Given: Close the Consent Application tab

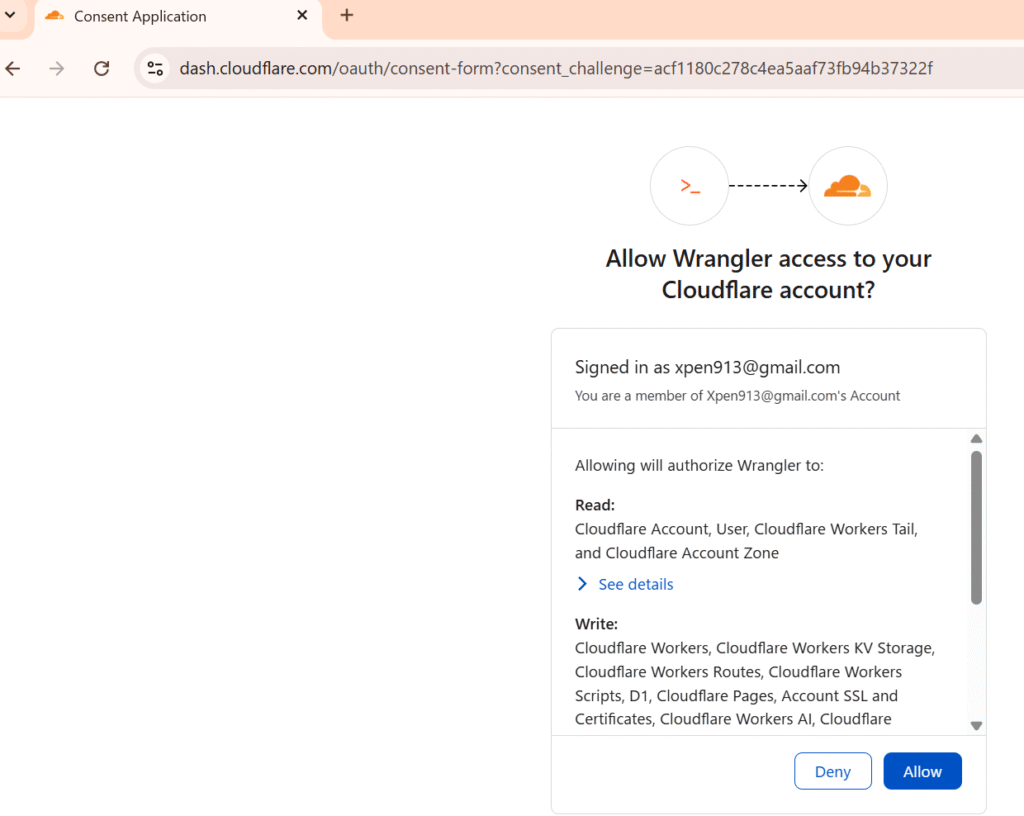Looking at the screenshot, I should click(302, 16).
